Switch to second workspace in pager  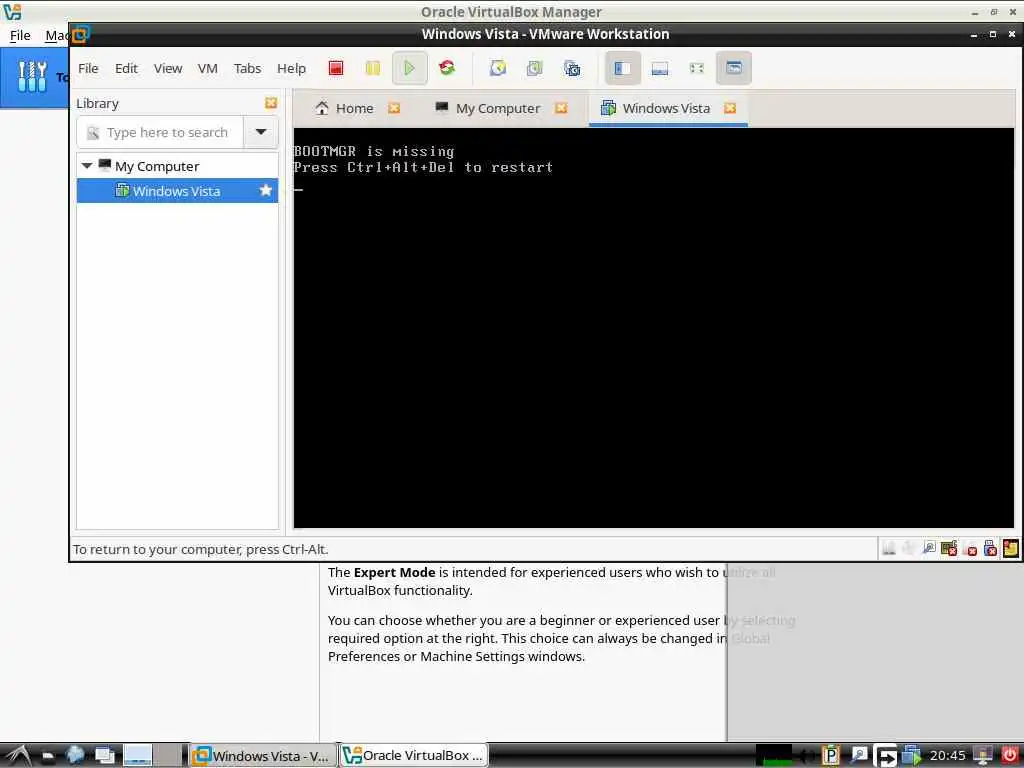click(168, 756)
